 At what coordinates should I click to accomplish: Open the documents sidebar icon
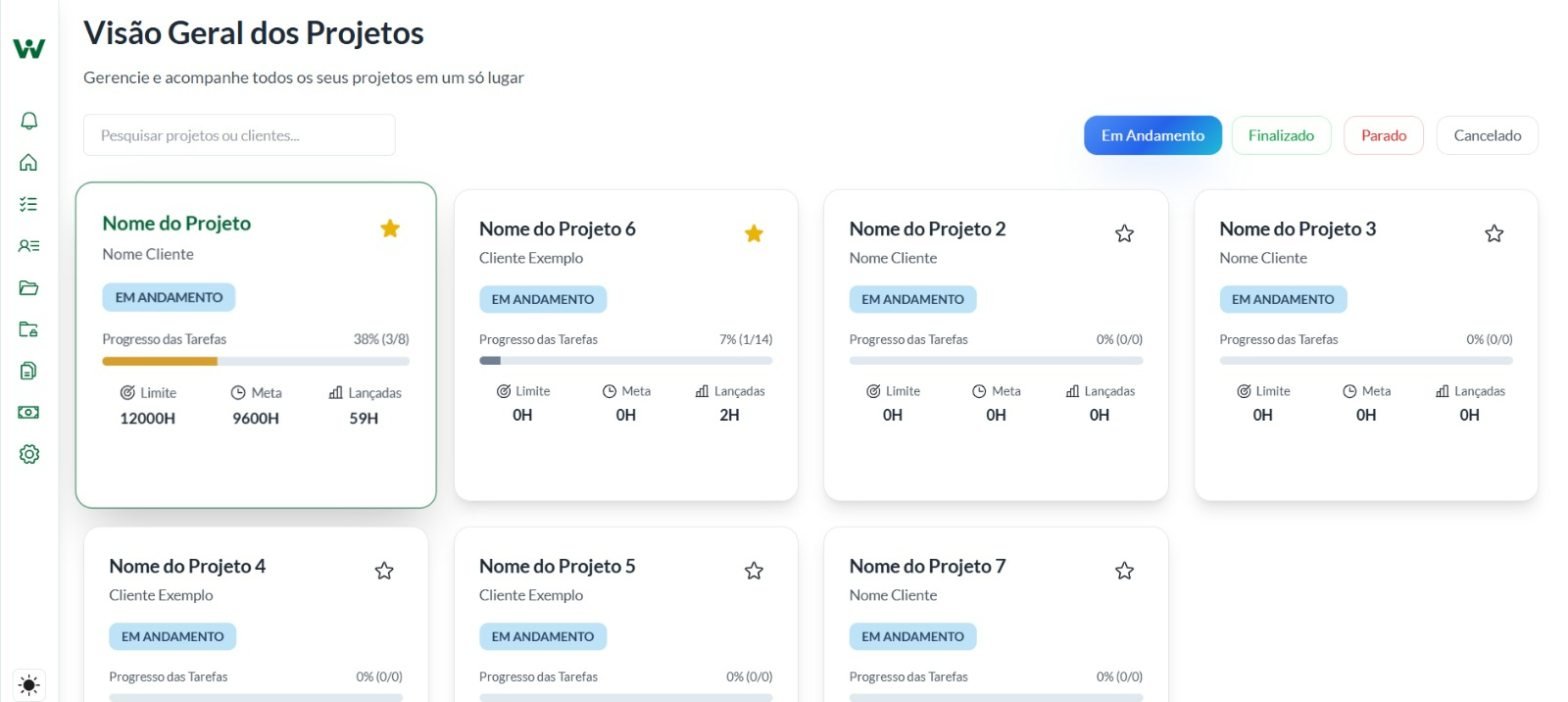pyautogui.click(x=28, y=371)
